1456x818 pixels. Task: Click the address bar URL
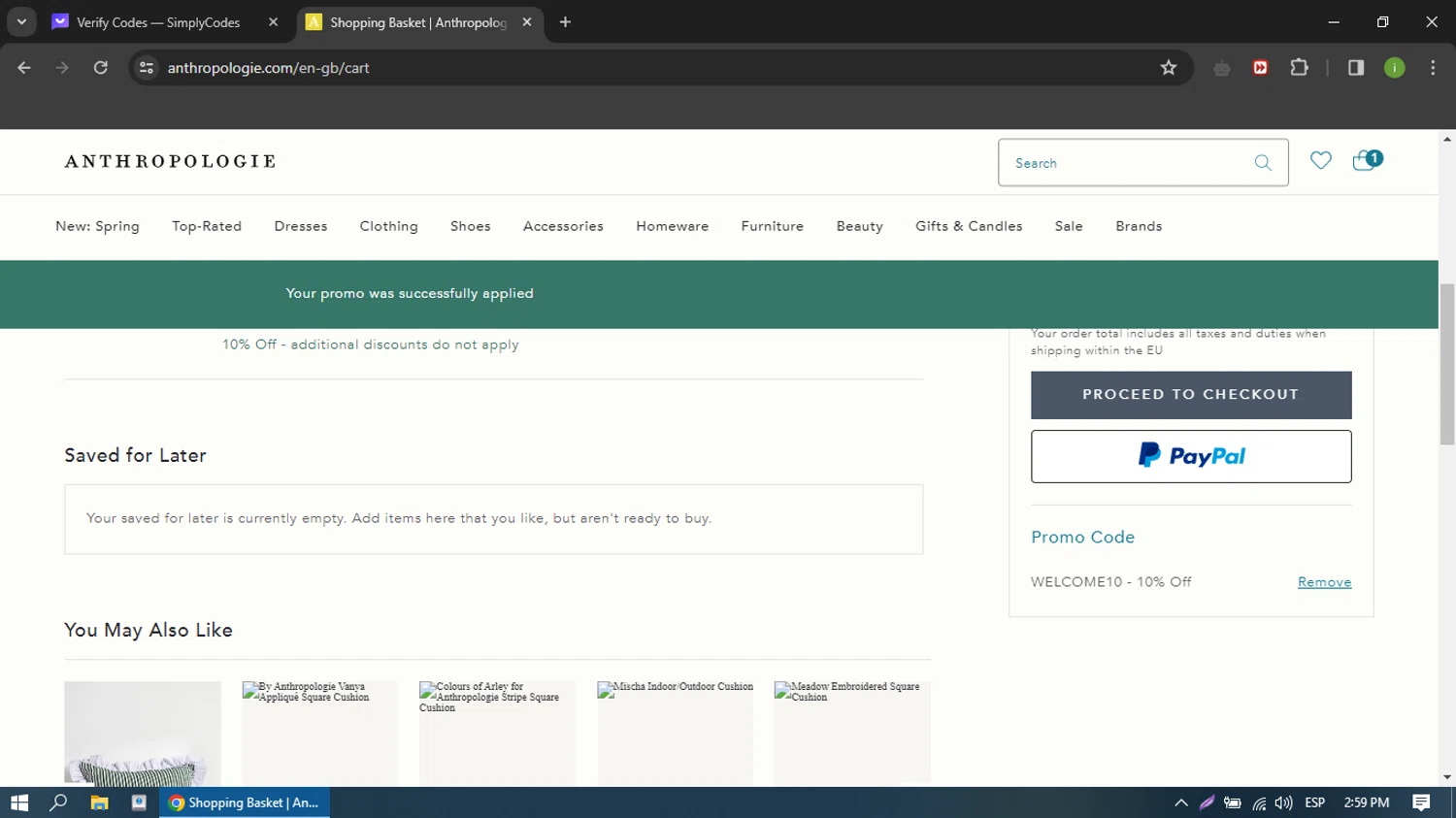coord(268,68)
